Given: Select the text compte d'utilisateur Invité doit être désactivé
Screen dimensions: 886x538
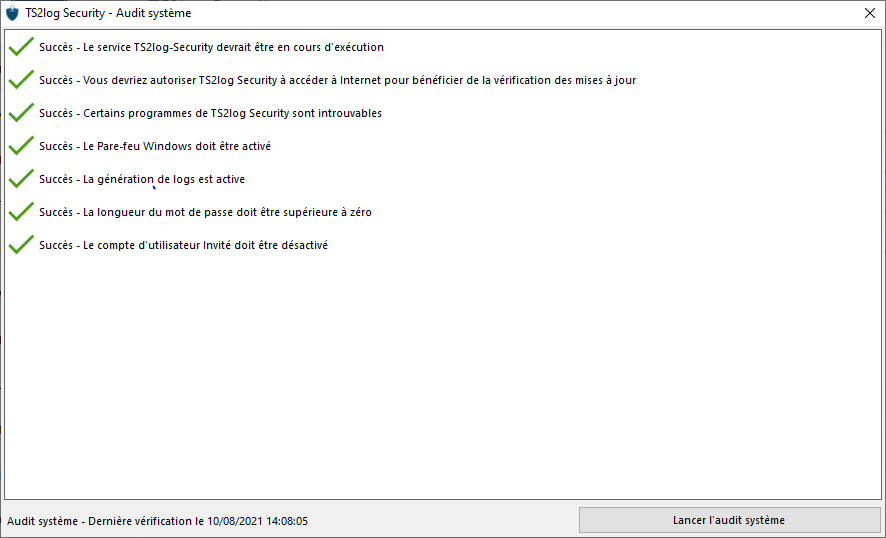Looking at the screenshot, I should 183,245.
